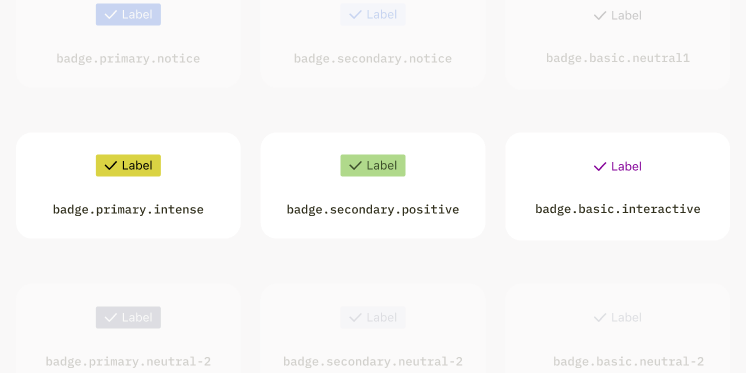Click the badge.basic.interactive caption
Screen dimensions: 746x373
click(x=618, y=209)
